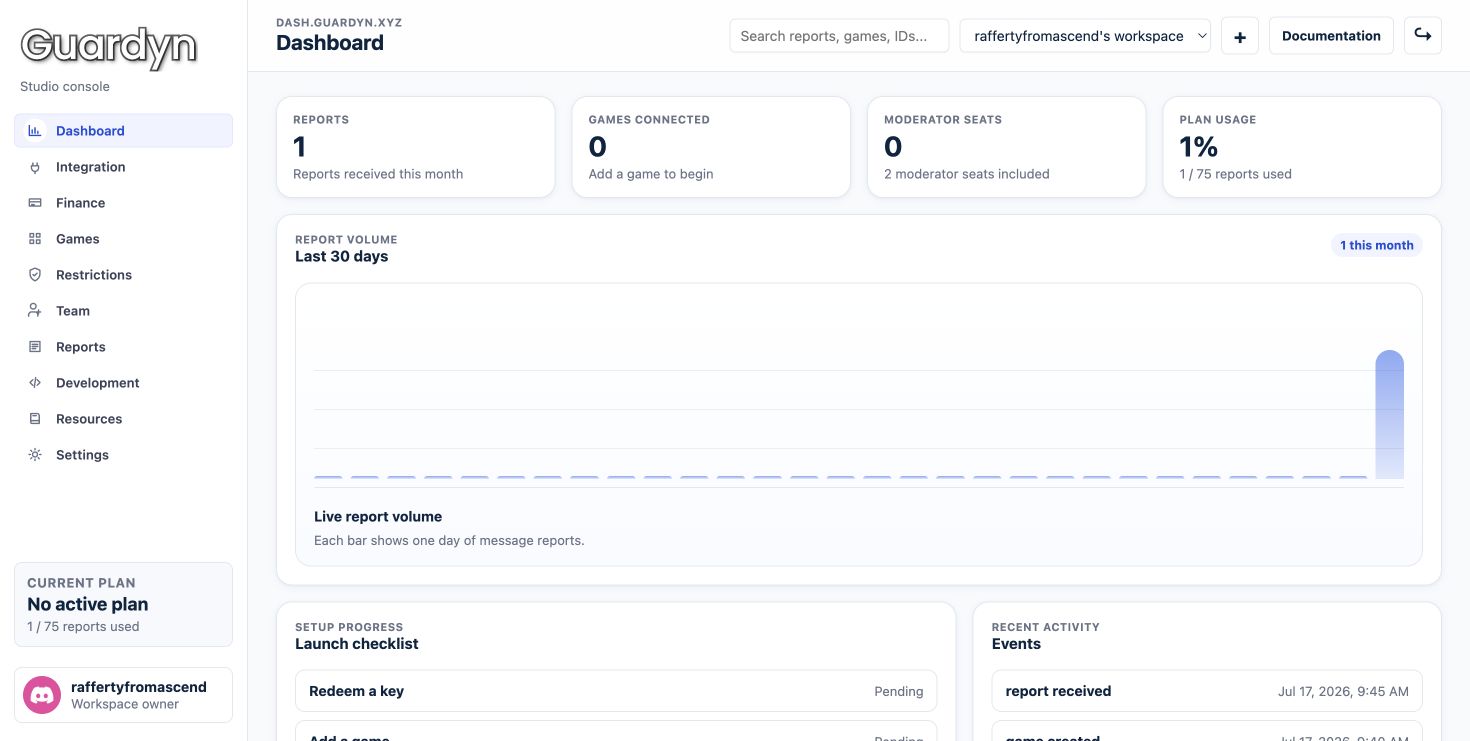Click the sign-out arrow icon
Viewport: 1470px width, 741px height.
[1422, 36]
